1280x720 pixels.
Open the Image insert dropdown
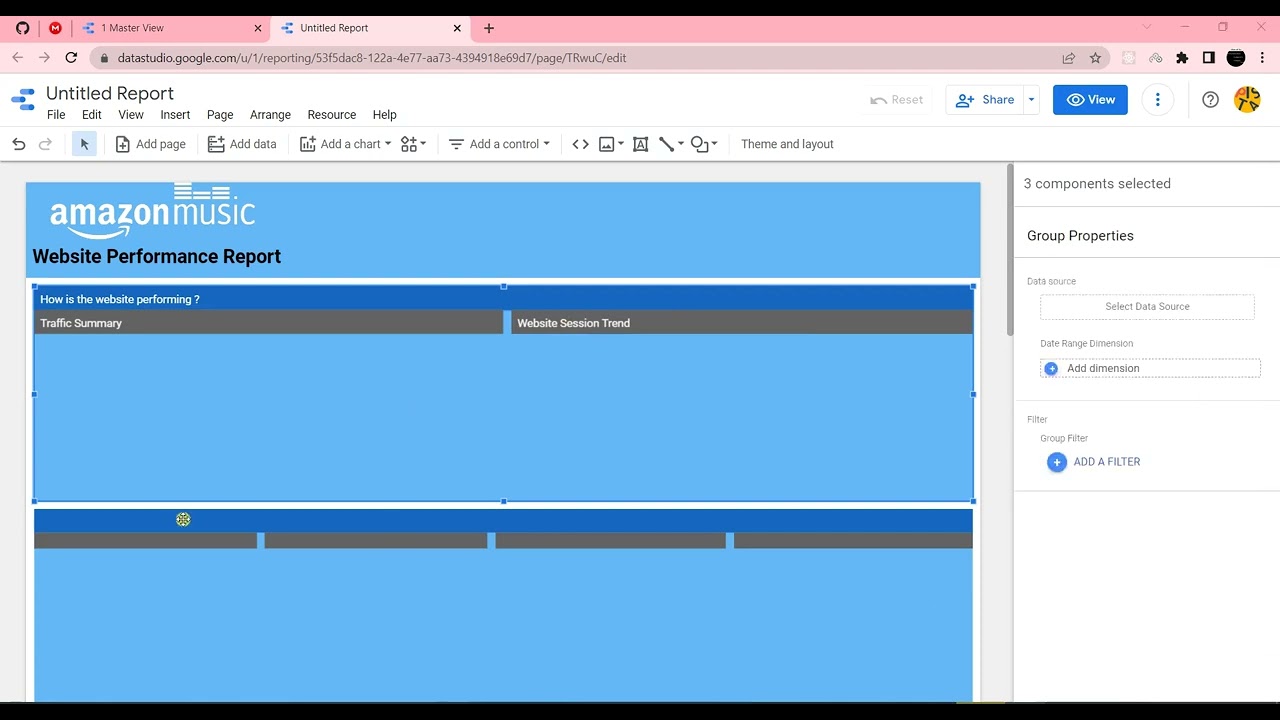(611, 144)
